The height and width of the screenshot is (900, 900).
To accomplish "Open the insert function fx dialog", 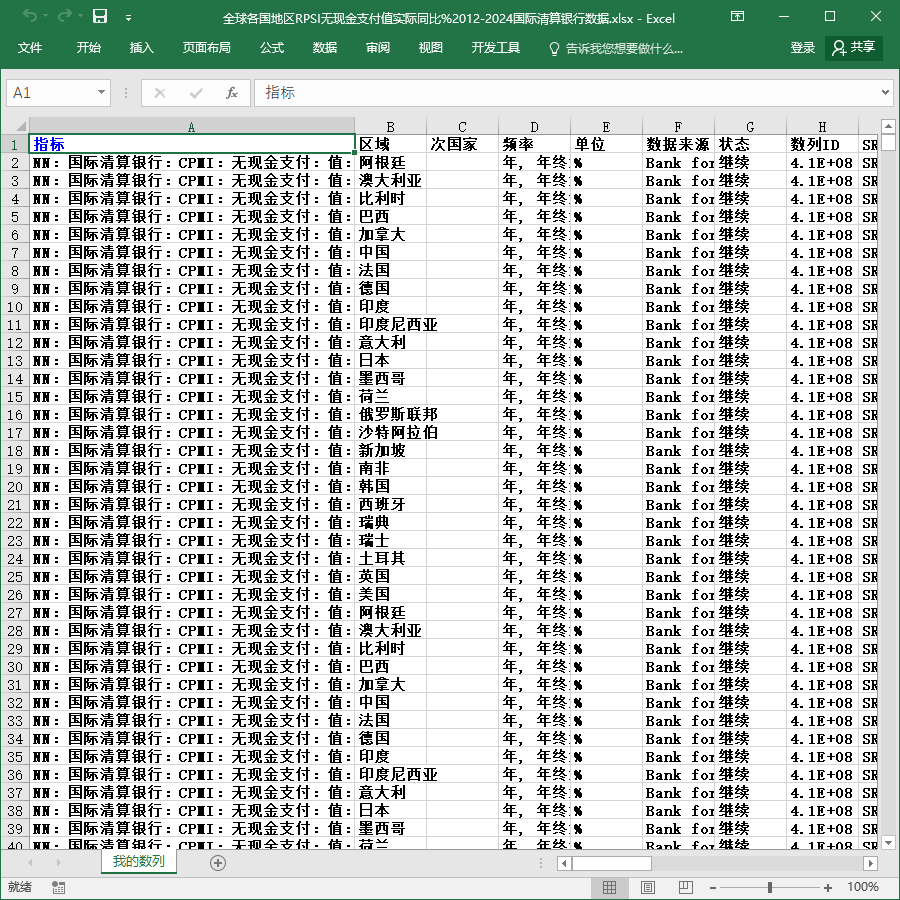I will 231,93.
